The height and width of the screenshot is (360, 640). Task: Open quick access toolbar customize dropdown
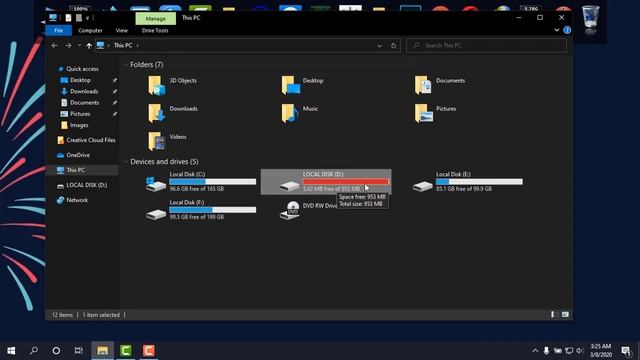[x=87, y=18]
